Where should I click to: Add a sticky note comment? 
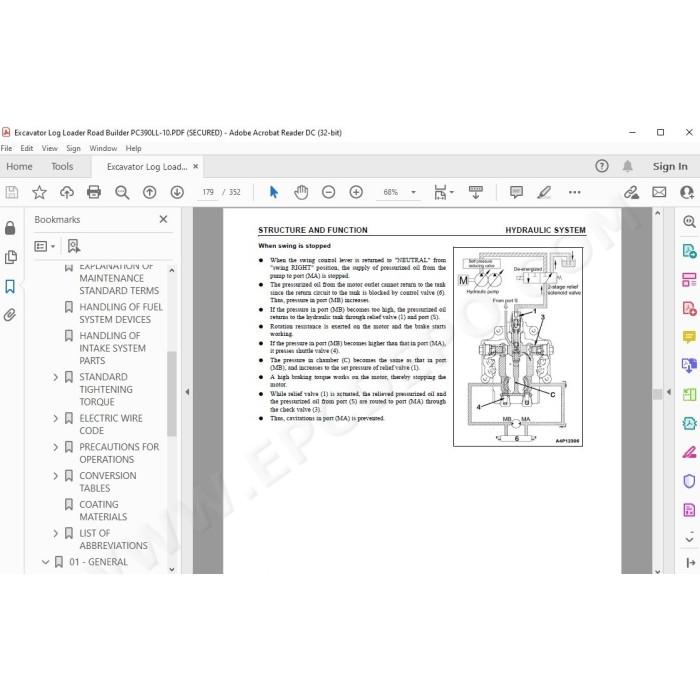[x=517, y=192]
